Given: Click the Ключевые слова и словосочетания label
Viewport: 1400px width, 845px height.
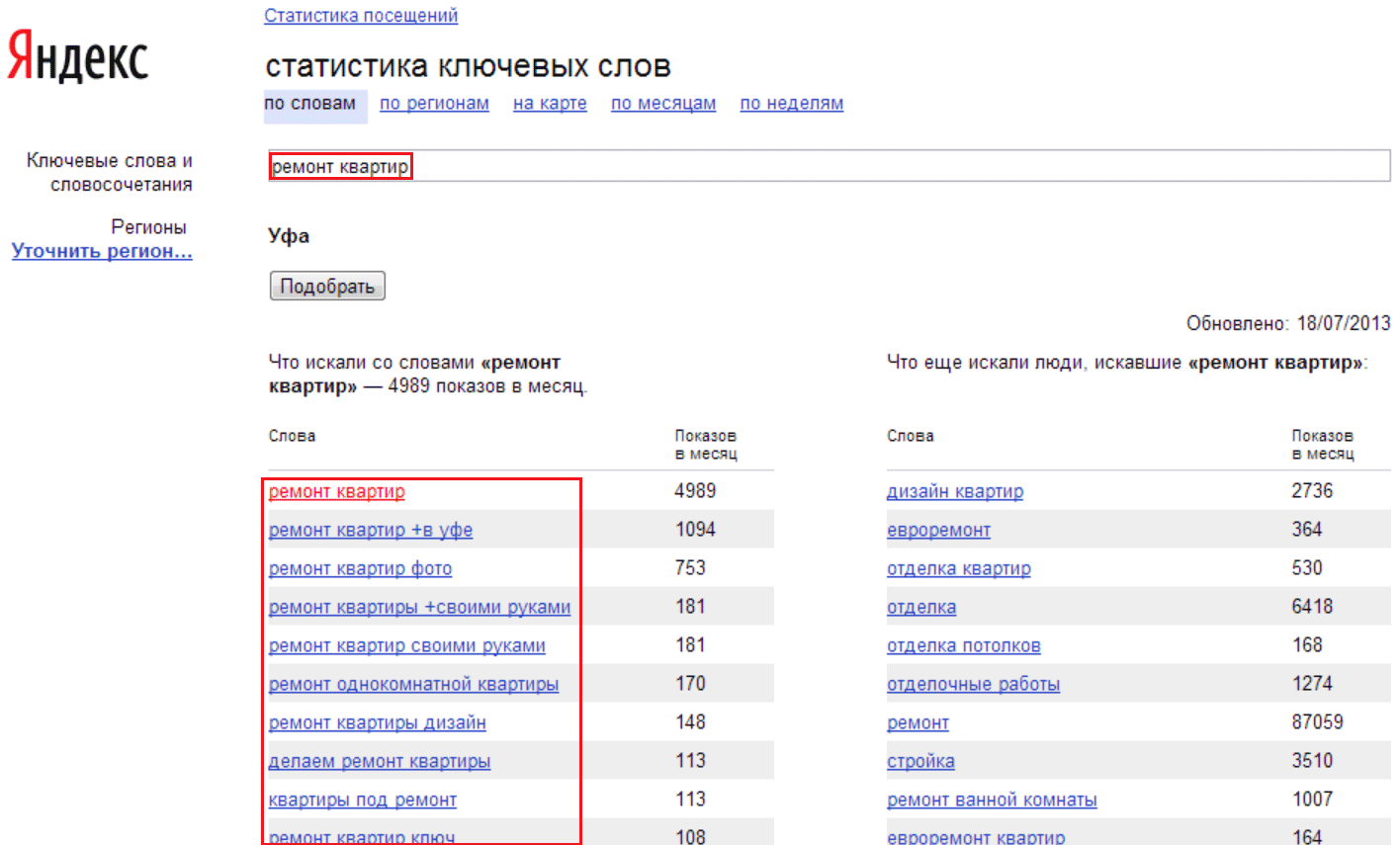Looking at the screenshot, I should [110, 173].
